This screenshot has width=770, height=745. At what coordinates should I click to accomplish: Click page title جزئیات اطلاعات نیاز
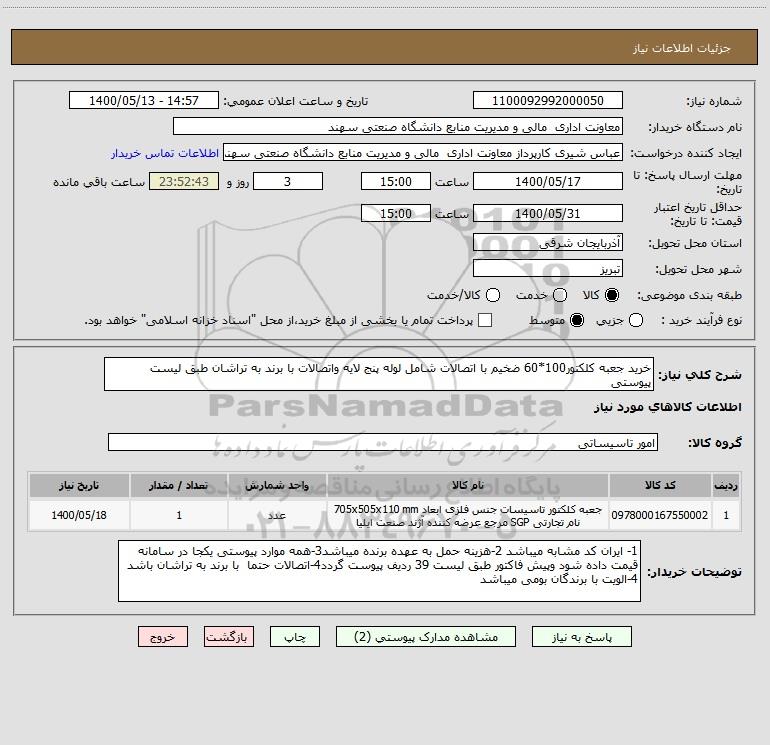(x=682, y=48)
